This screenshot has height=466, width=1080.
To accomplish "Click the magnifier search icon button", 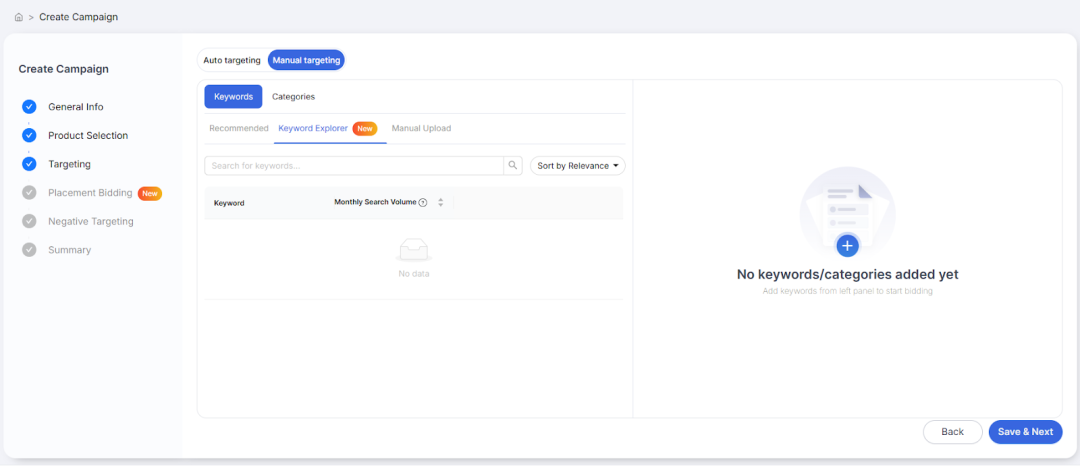I will 512,166.
